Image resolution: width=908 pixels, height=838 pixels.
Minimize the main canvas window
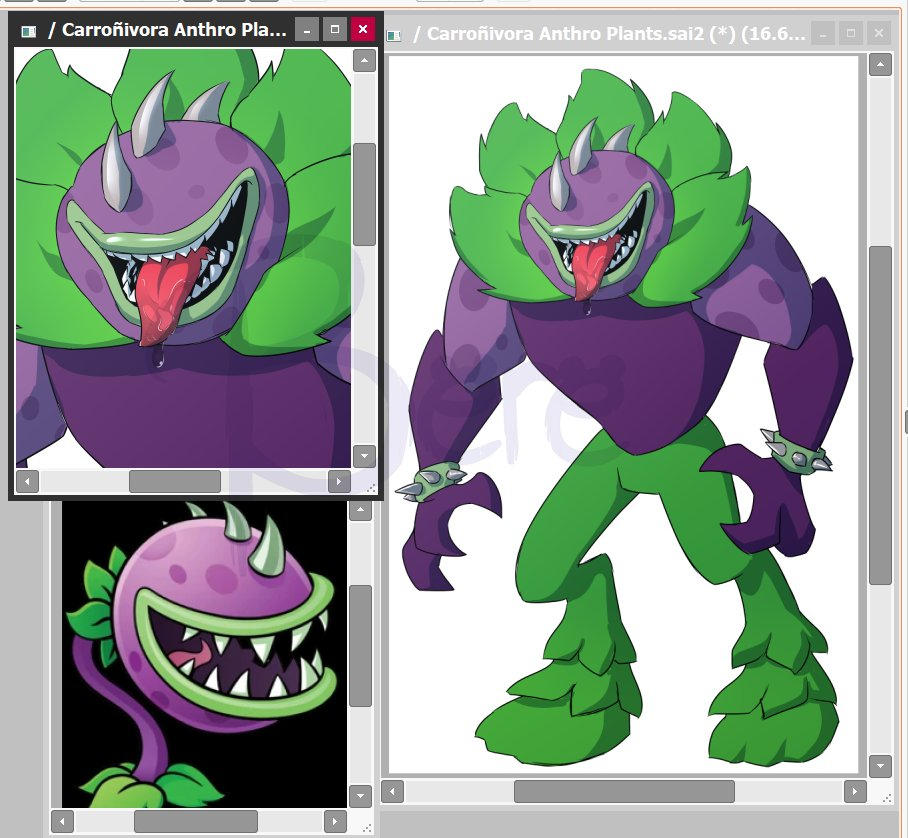click(823, 33)
